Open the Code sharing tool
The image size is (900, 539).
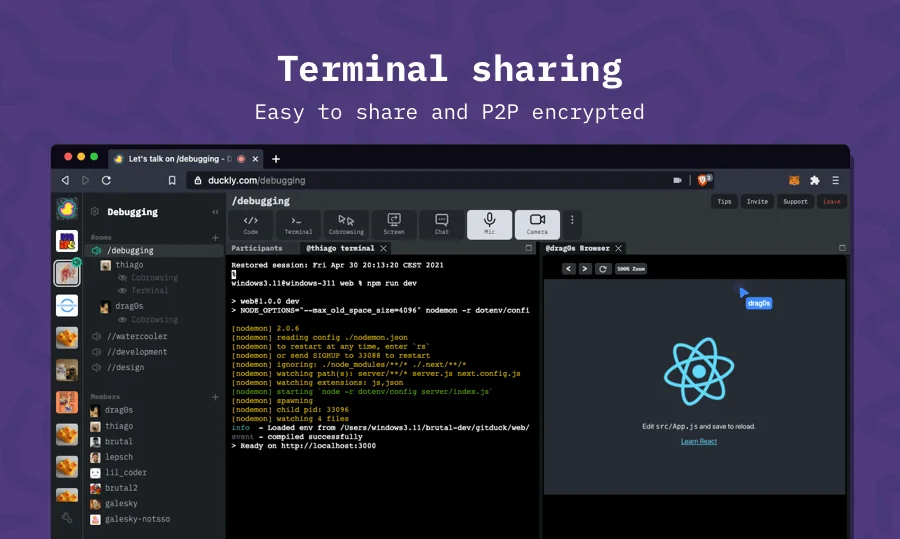pos(251,224)
